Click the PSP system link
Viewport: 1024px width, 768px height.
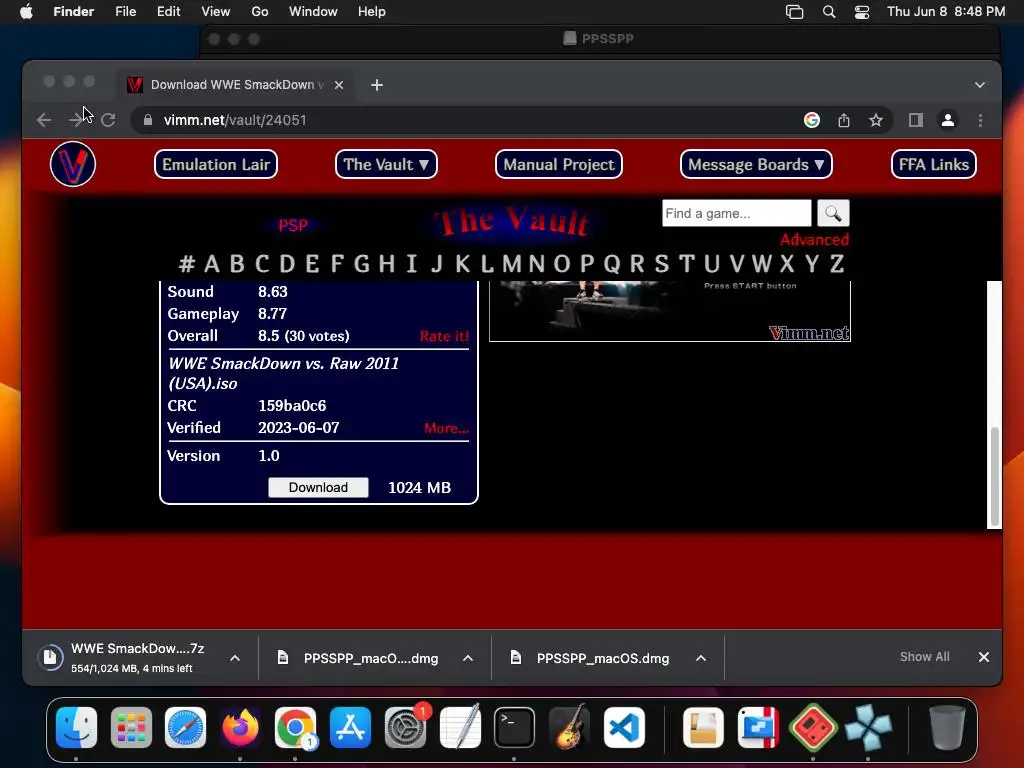293,225
